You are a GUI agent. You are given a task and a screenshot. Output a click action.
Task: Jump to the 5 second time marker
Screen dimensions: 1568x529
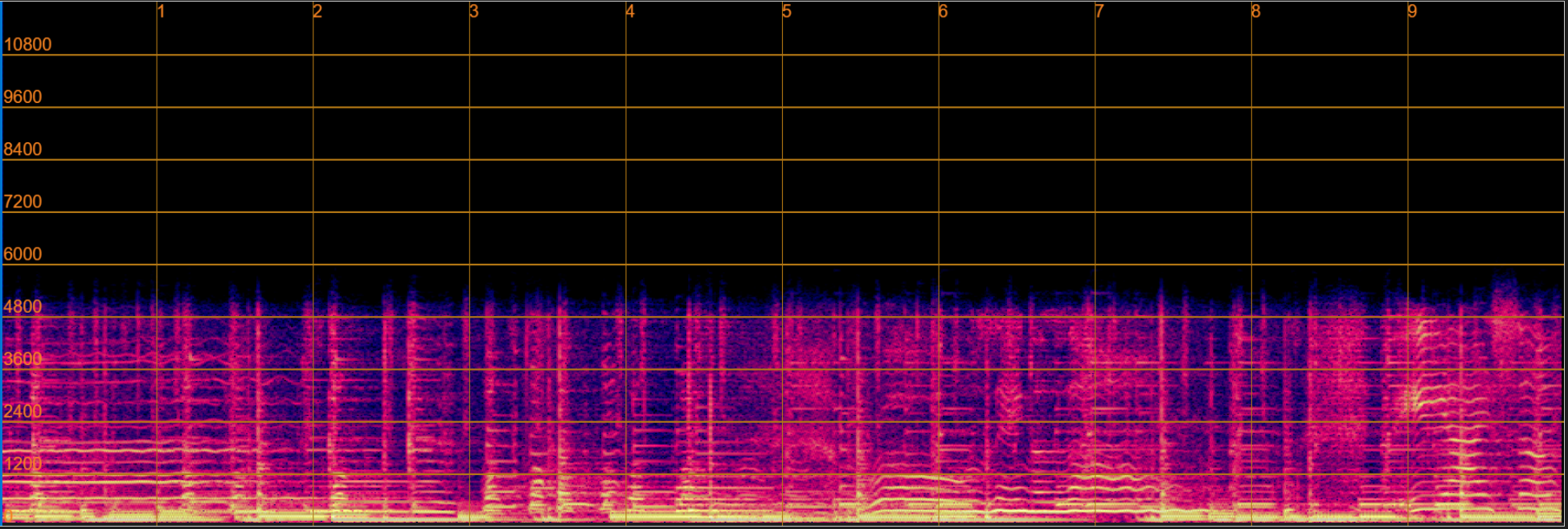point(787,11)
